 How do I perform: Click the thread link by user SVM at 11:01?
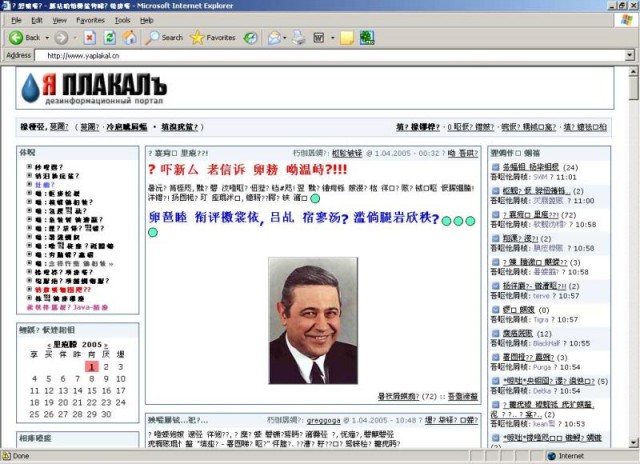[x=530, y=167]
